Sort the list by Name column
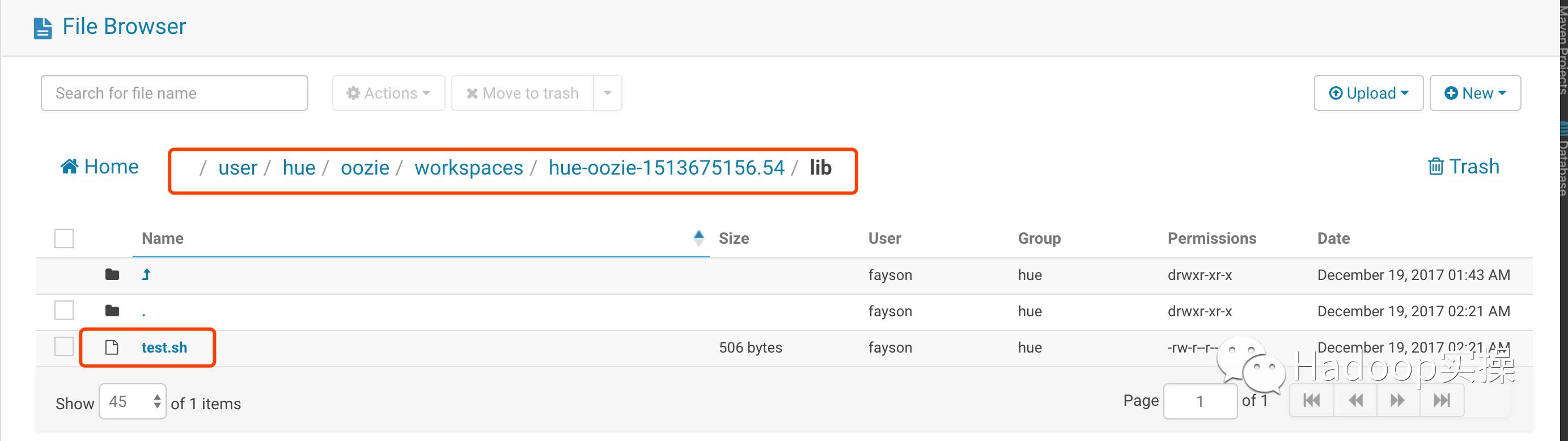 [163, 239]
